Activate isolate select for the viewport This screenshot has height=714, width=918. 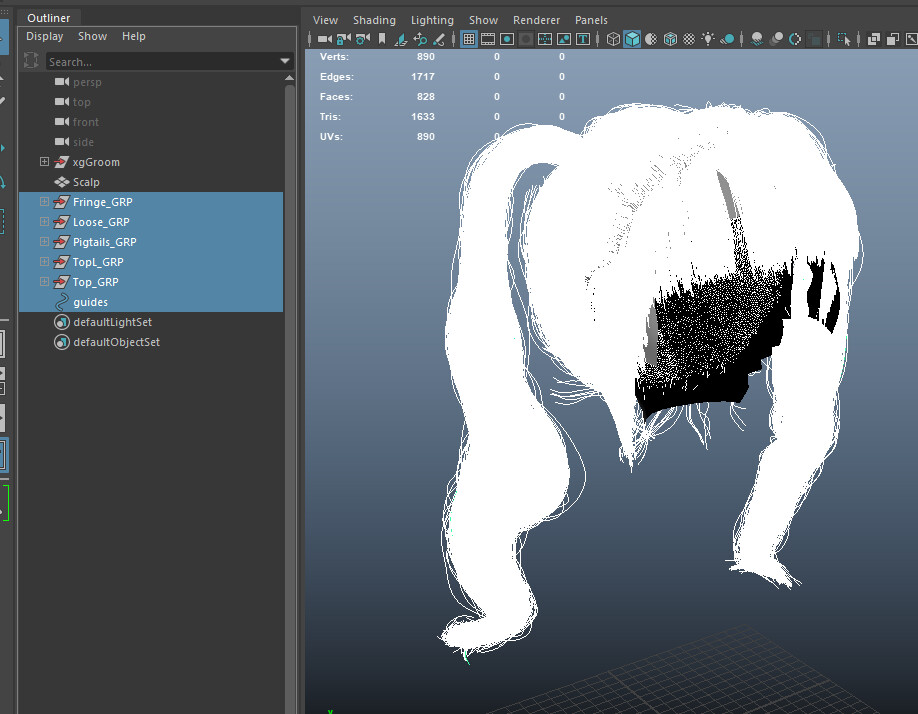tap(843, 39)
